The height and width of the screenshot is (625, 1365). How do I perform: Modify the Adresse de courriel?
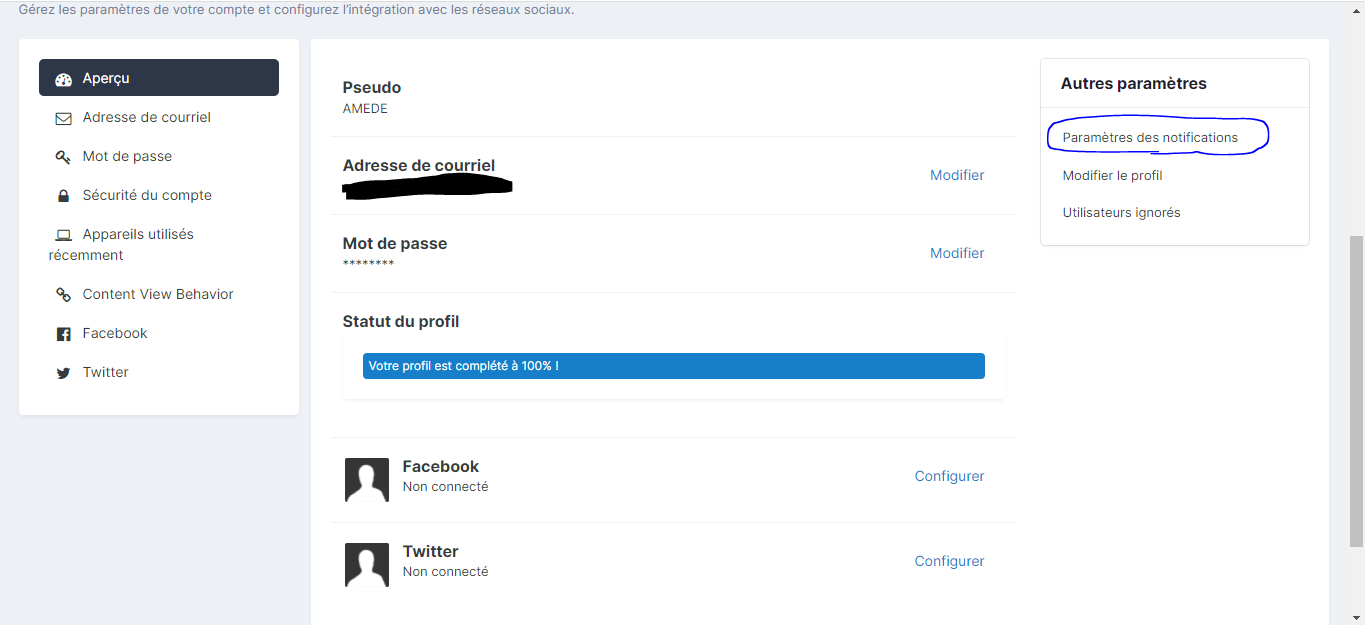pyautogui.click(x=957, y=175)
